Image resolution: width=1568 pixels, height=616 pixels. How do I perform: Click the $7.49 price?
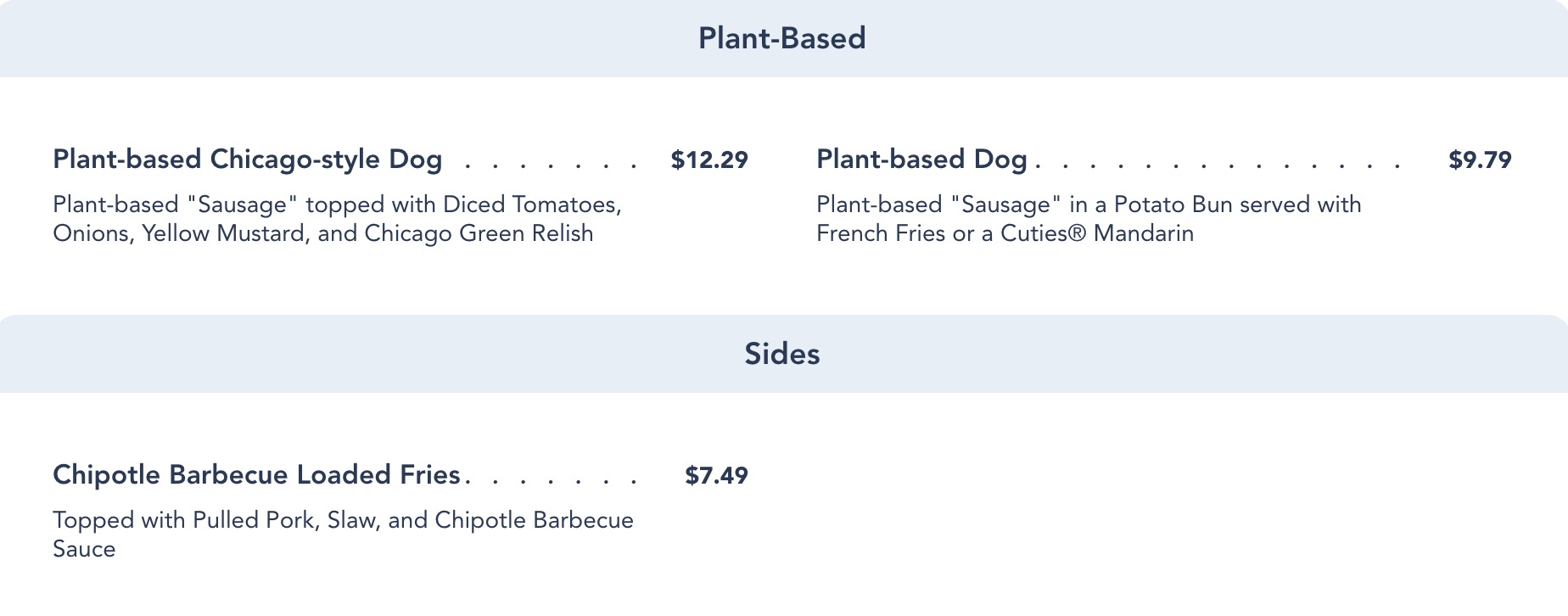(716, 475)
